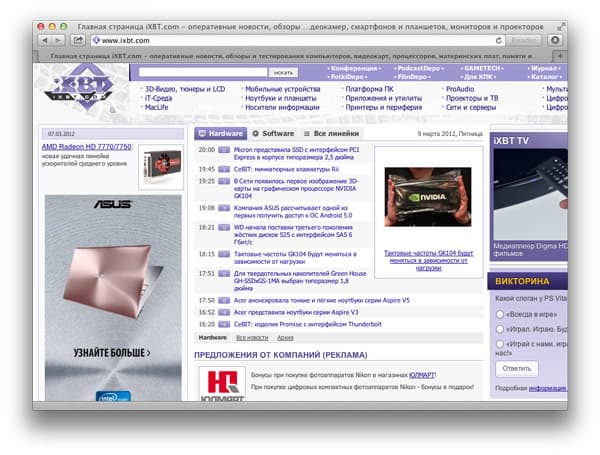Select the «Всегда в игре» quiz answer

click(500, 314)
